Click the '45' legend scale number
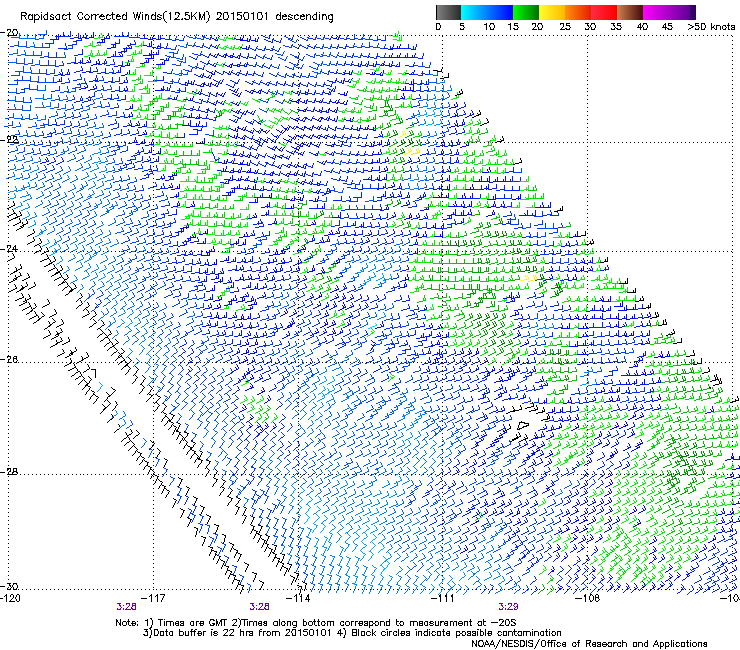The image size is (740, 650). pos(667,27)
